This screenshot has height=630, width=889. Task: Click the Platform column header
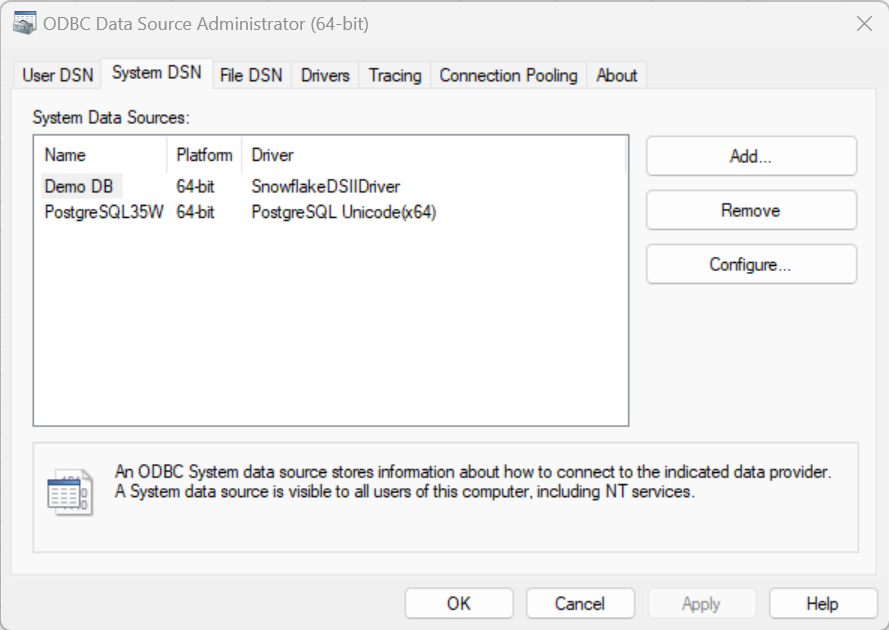tap(203, 155)
